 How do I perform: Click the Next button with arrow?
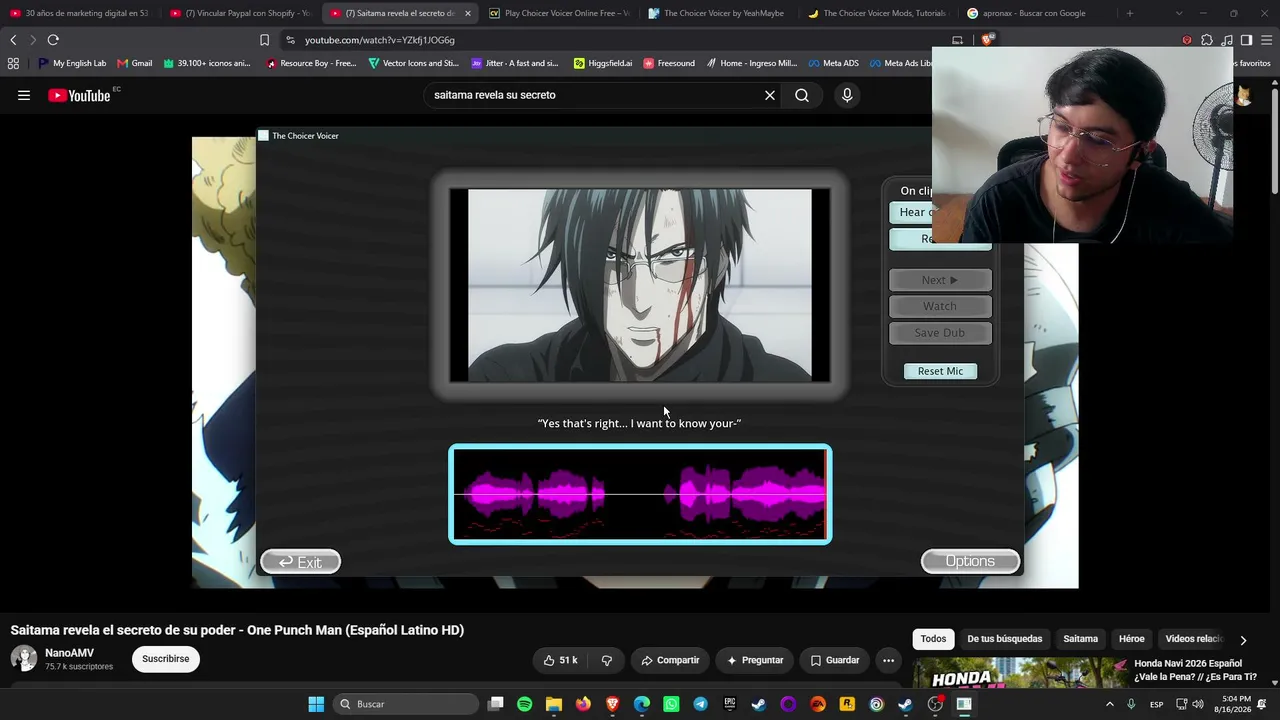940,280
